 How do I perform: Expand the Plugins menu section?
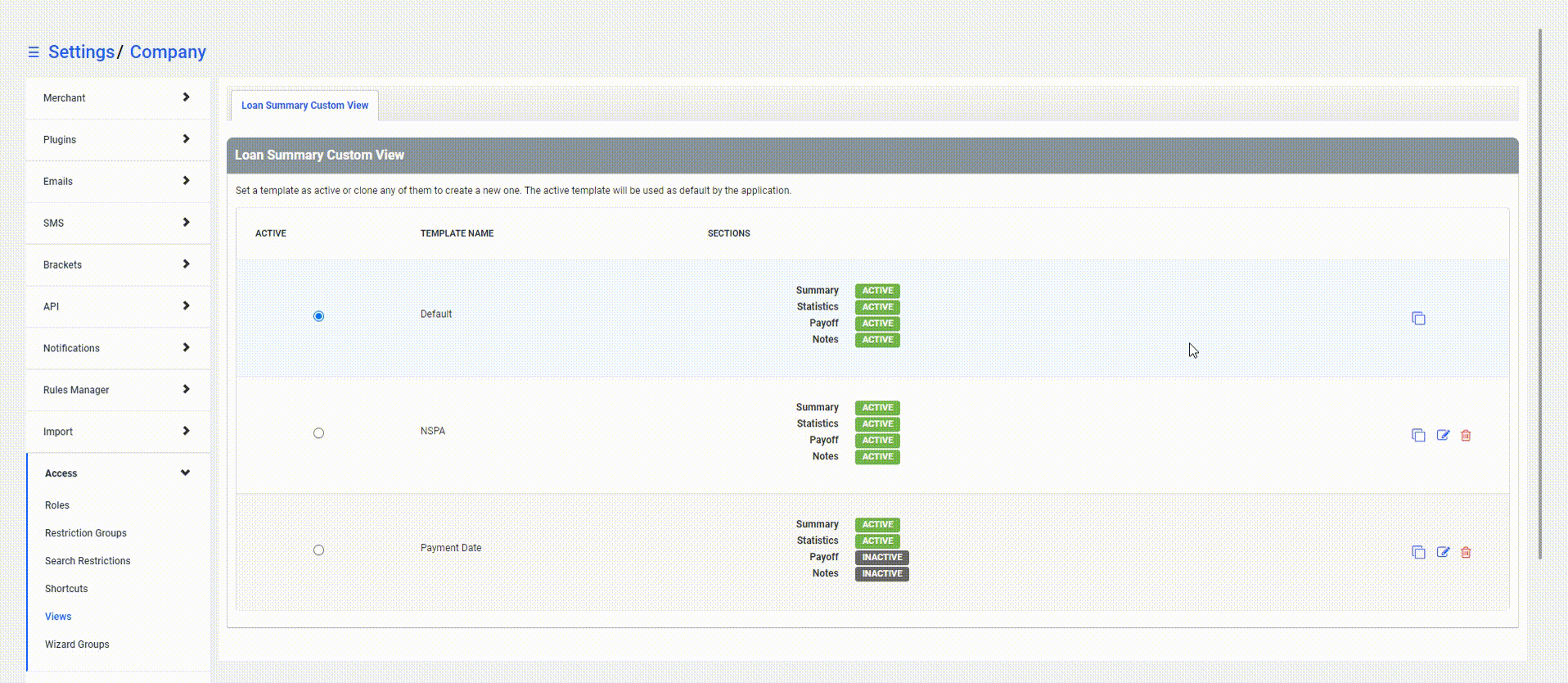click(x=118, y=140)
